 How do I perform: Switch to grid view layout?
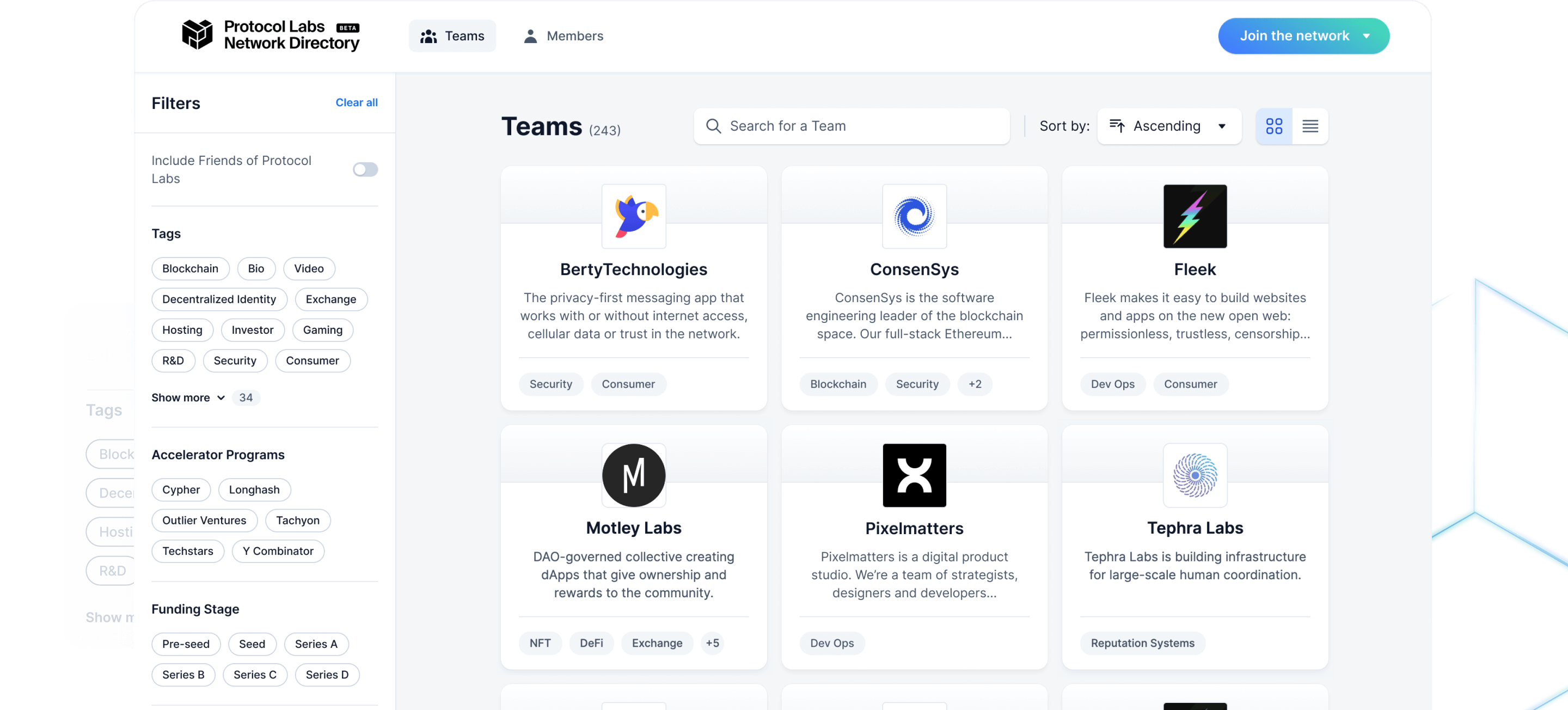[x=1274, y=126]
